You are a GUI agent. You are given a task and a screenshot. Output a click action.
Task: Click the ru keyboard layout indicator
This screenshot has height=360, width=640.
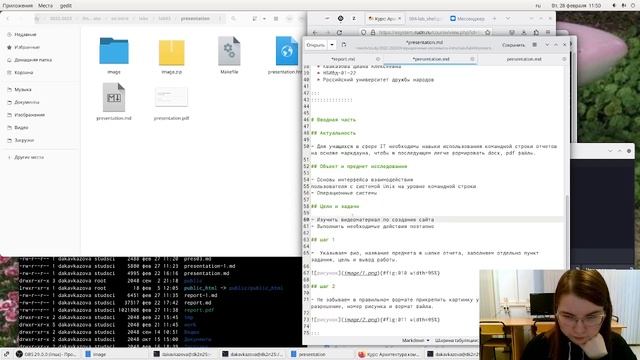coord(538,6)
